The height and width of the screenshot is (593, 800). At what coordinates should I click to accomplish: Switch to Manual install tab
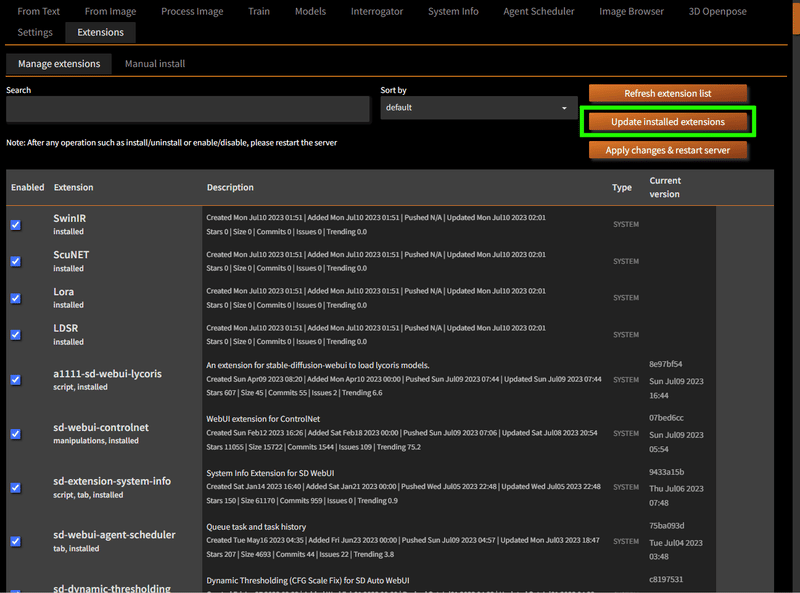tap(155, 64)
